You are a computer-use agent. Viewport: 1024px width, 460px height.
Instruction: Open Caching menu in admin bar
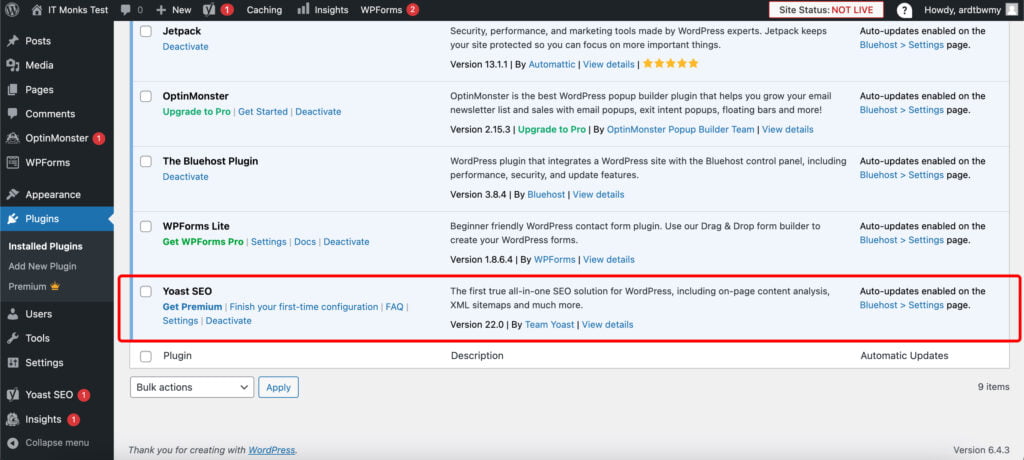coord(264,10)
